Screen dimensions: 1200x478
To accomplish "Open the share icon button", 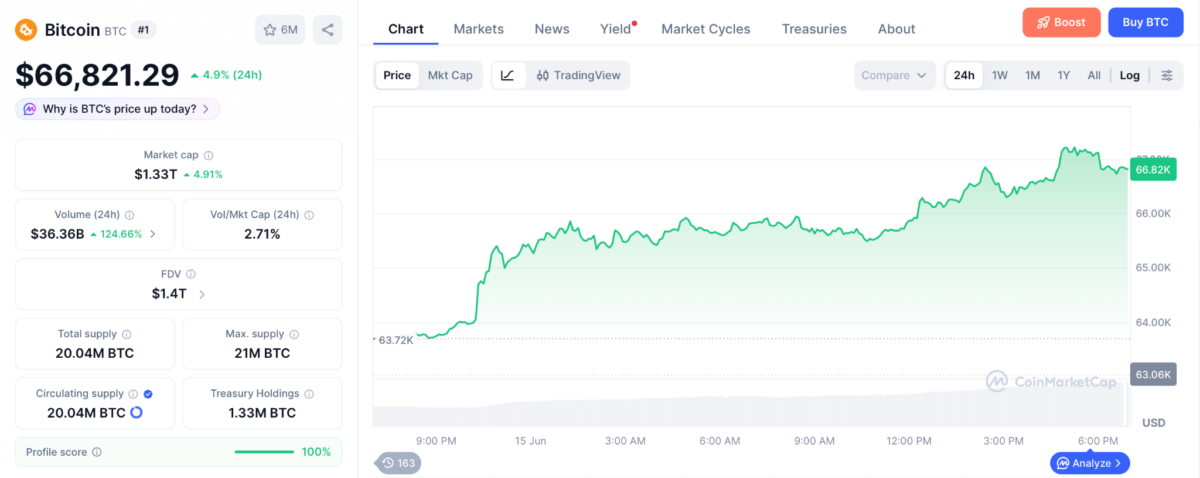I will tap(327, 30).
